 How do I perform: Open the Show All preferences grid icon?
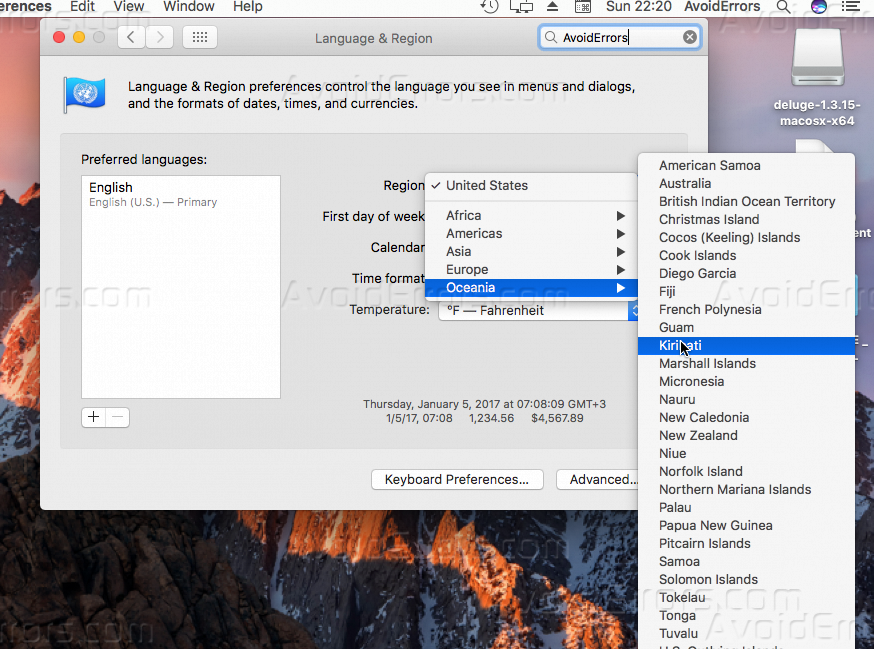199,37
